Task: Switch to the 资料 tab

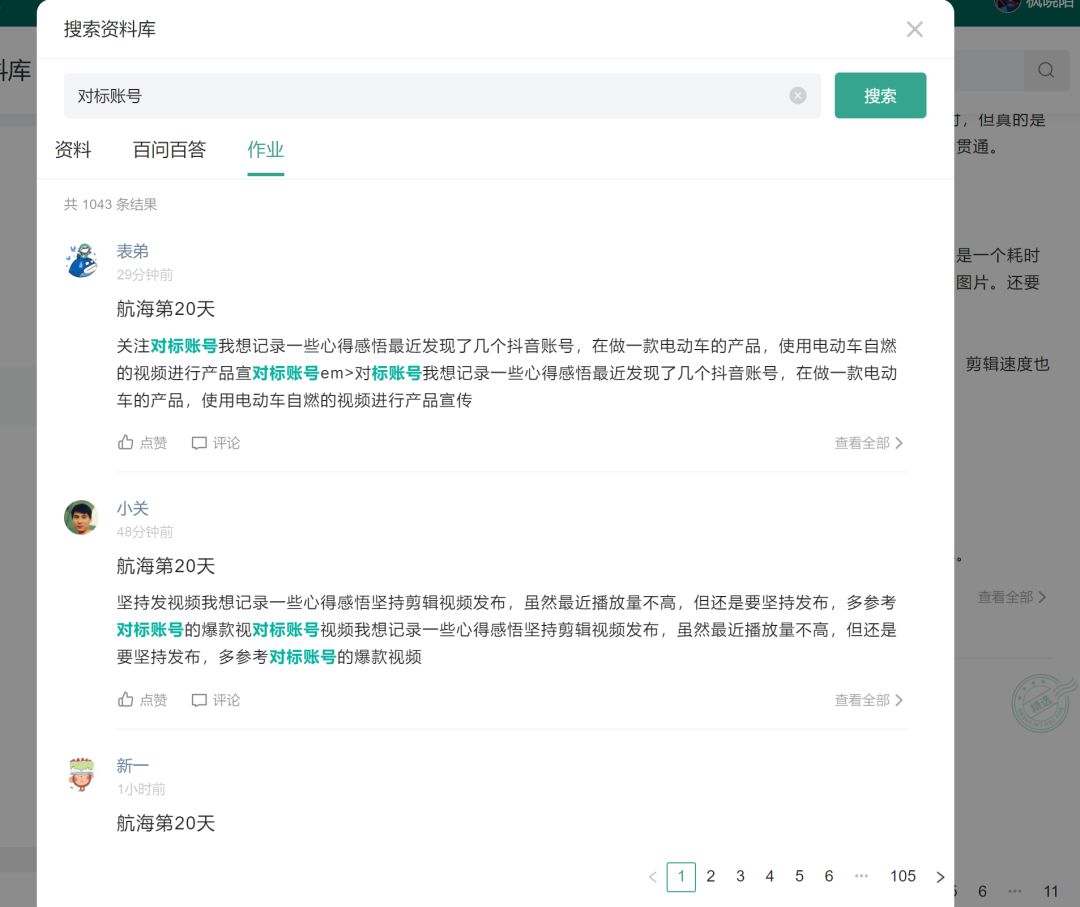Action: tap(72, 150)
